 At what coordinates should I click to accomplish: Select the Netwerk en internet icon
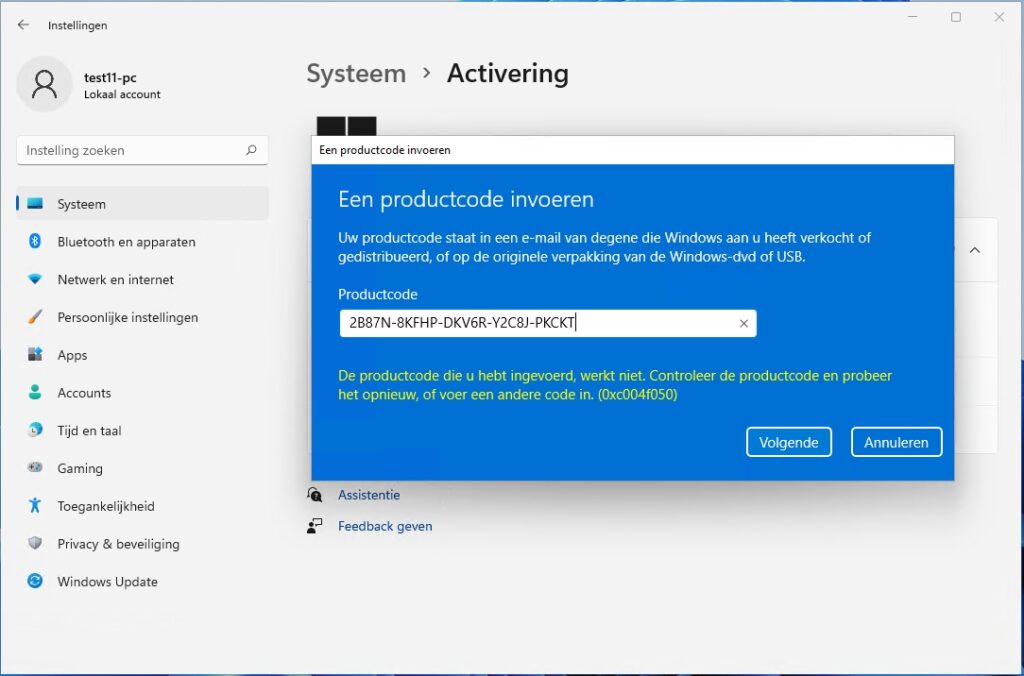(35, 279)
